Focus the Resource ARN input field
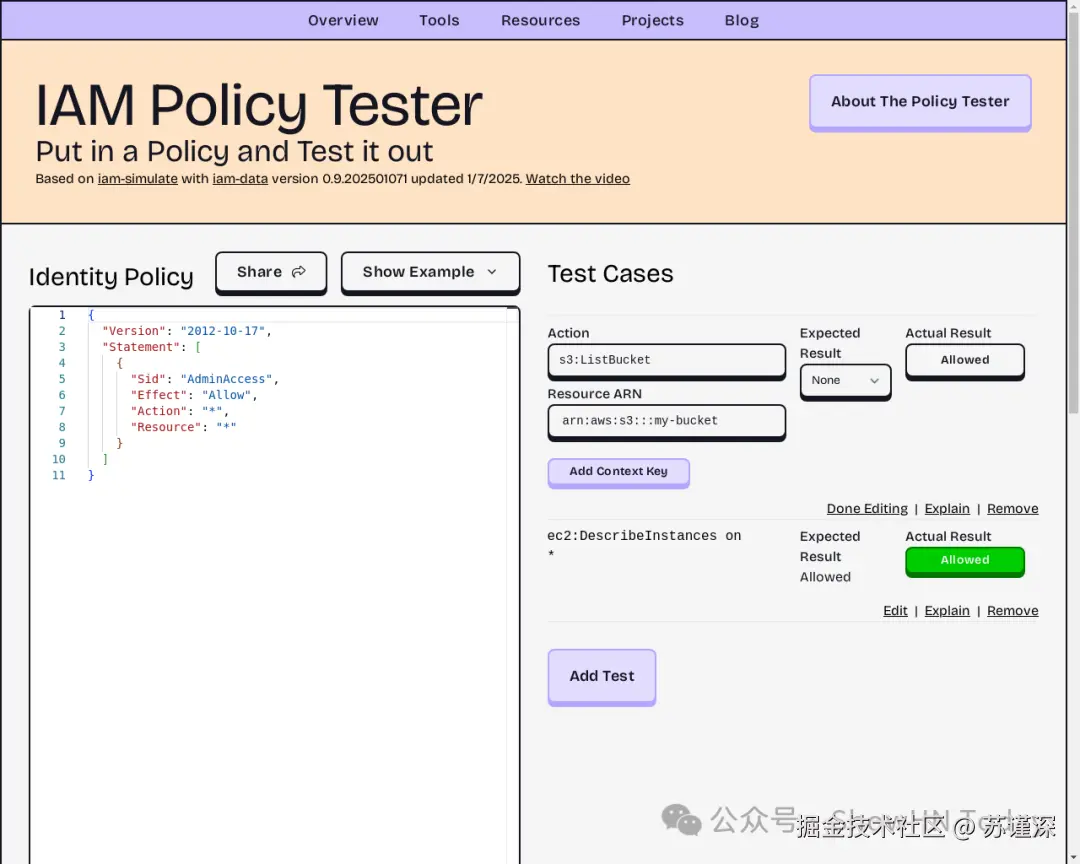The height and width of the screenshot is (864, 1080). pos(666,421)
